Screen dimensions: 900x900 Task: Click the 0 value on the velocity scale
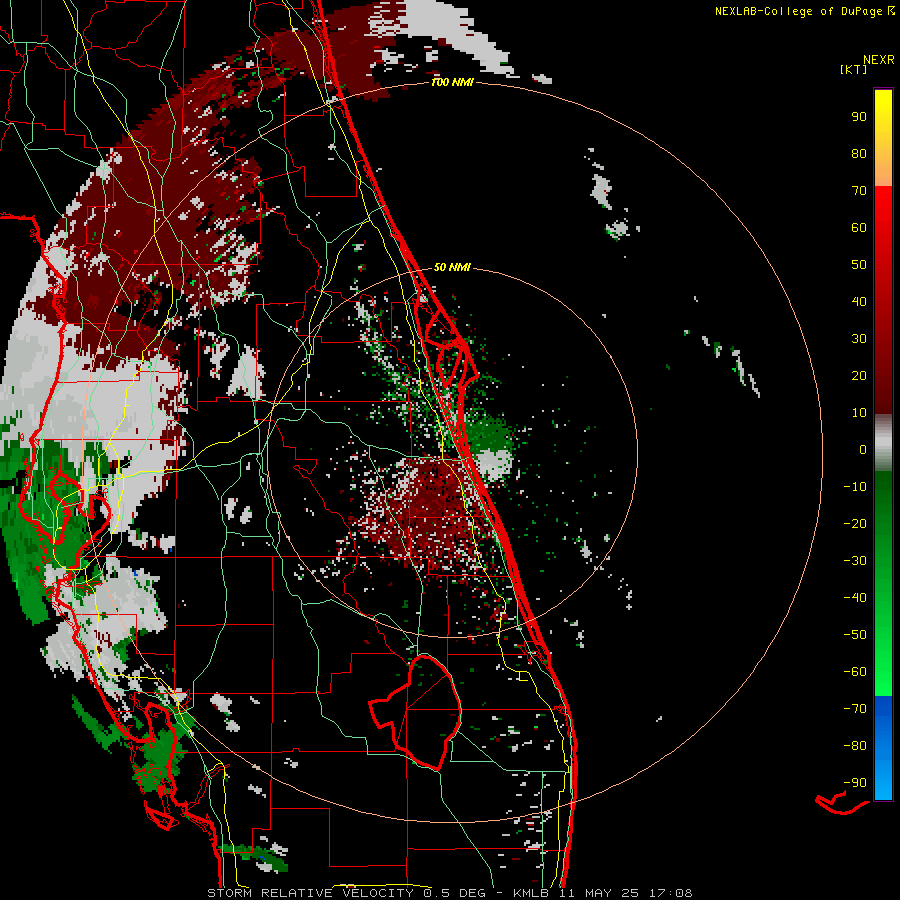(863, 450)
